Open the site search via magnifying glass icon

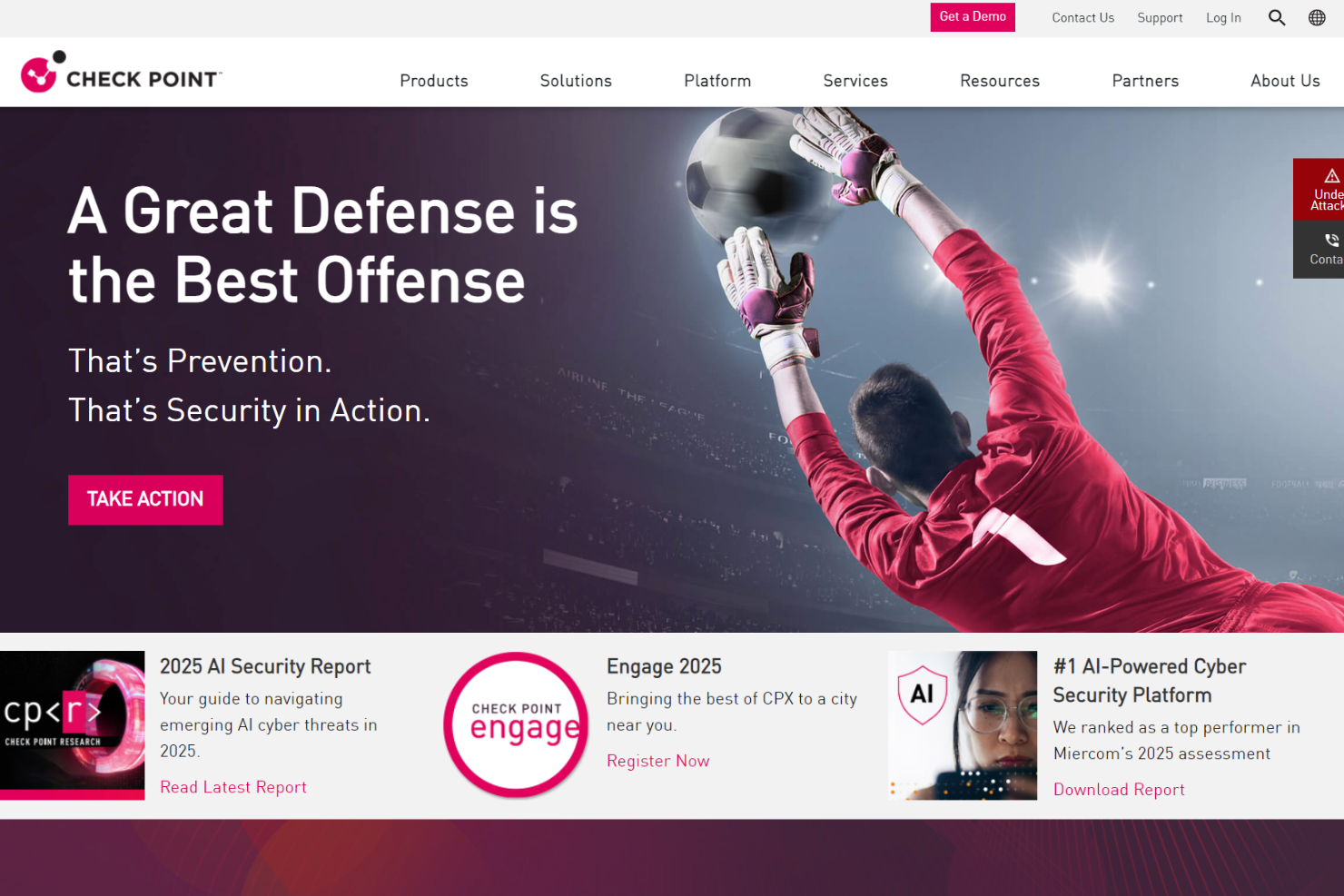click(x=1277, y=17)
